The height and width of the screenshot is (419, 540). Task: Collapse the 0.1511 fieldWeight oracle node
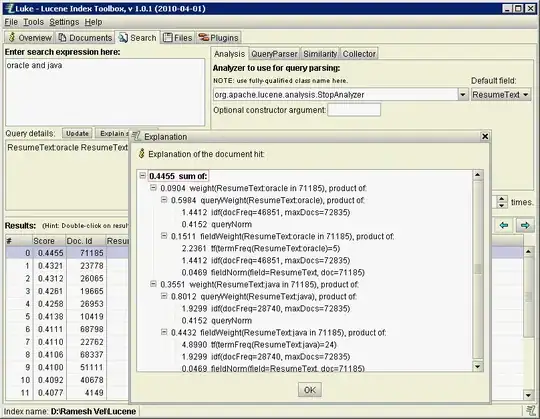tap(164, 236)
